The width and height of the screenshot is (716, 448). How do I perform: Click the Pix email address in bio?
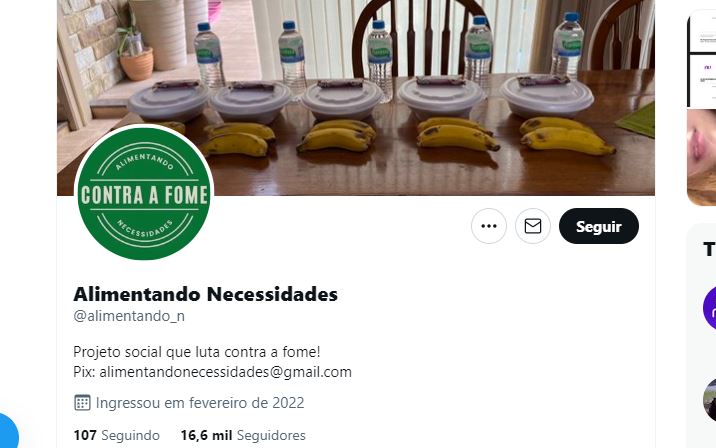[x=226, y=372]
